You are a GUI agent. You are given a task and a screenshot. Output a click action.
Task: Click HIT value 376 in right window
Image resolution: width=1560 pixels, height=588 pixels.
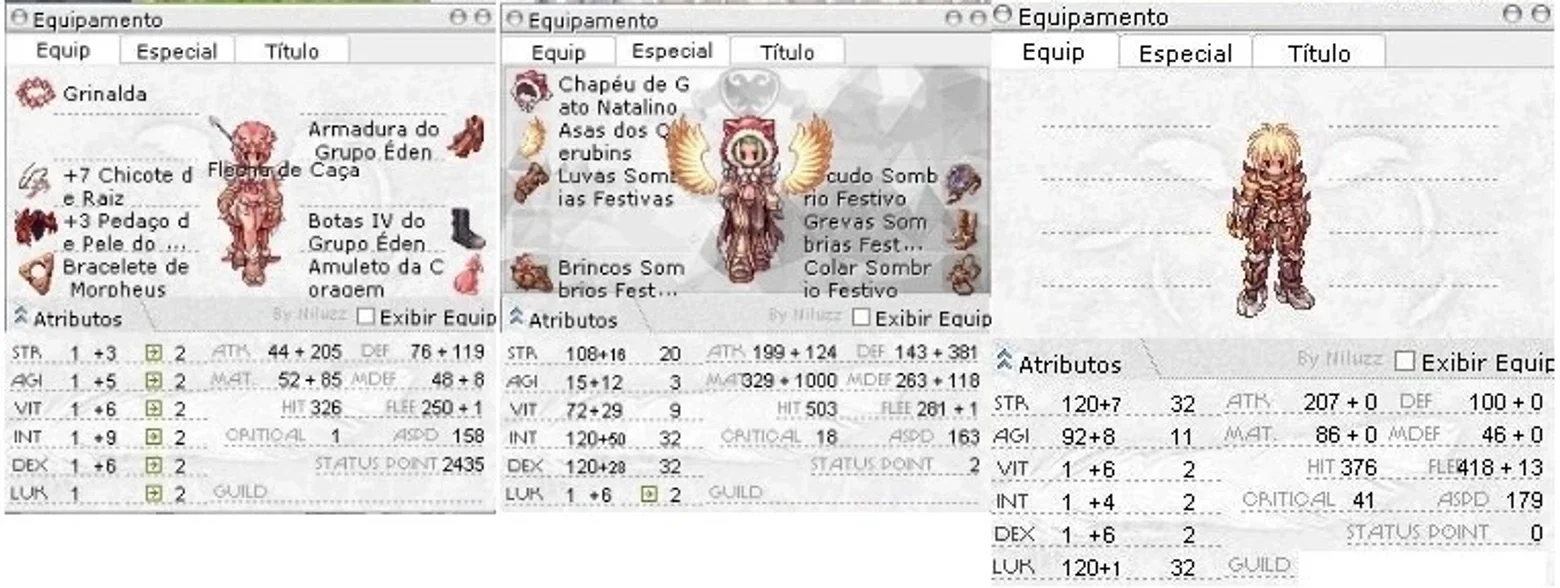[x=1358, y=468]
